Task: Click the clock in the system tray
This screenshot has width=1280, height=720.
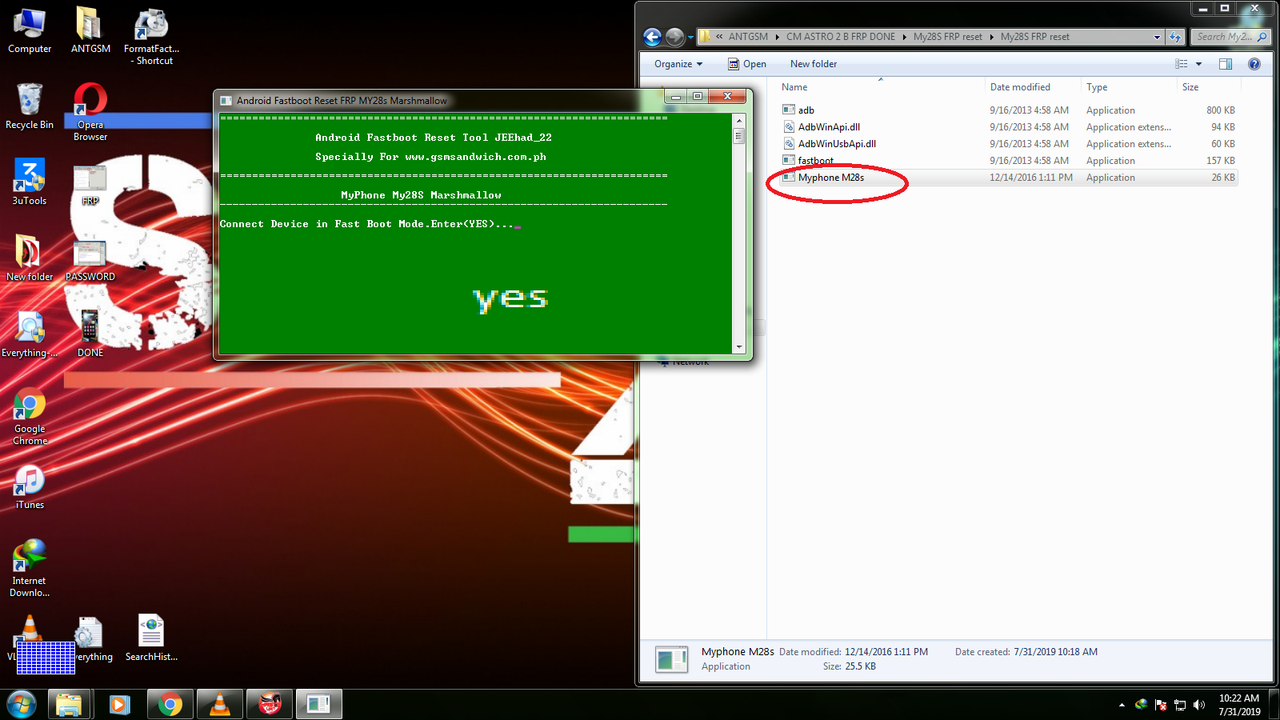Action: point(1240,704)
